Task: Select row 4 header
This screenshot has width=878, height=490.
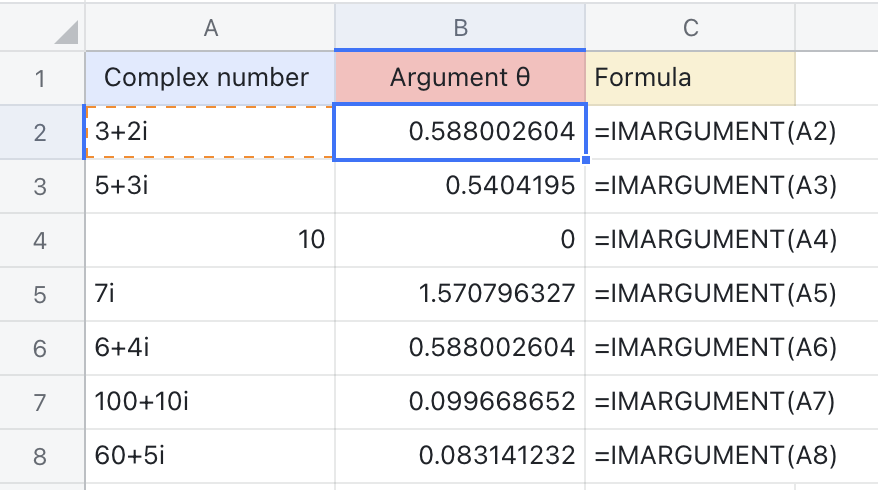Action: pos(40,240)
